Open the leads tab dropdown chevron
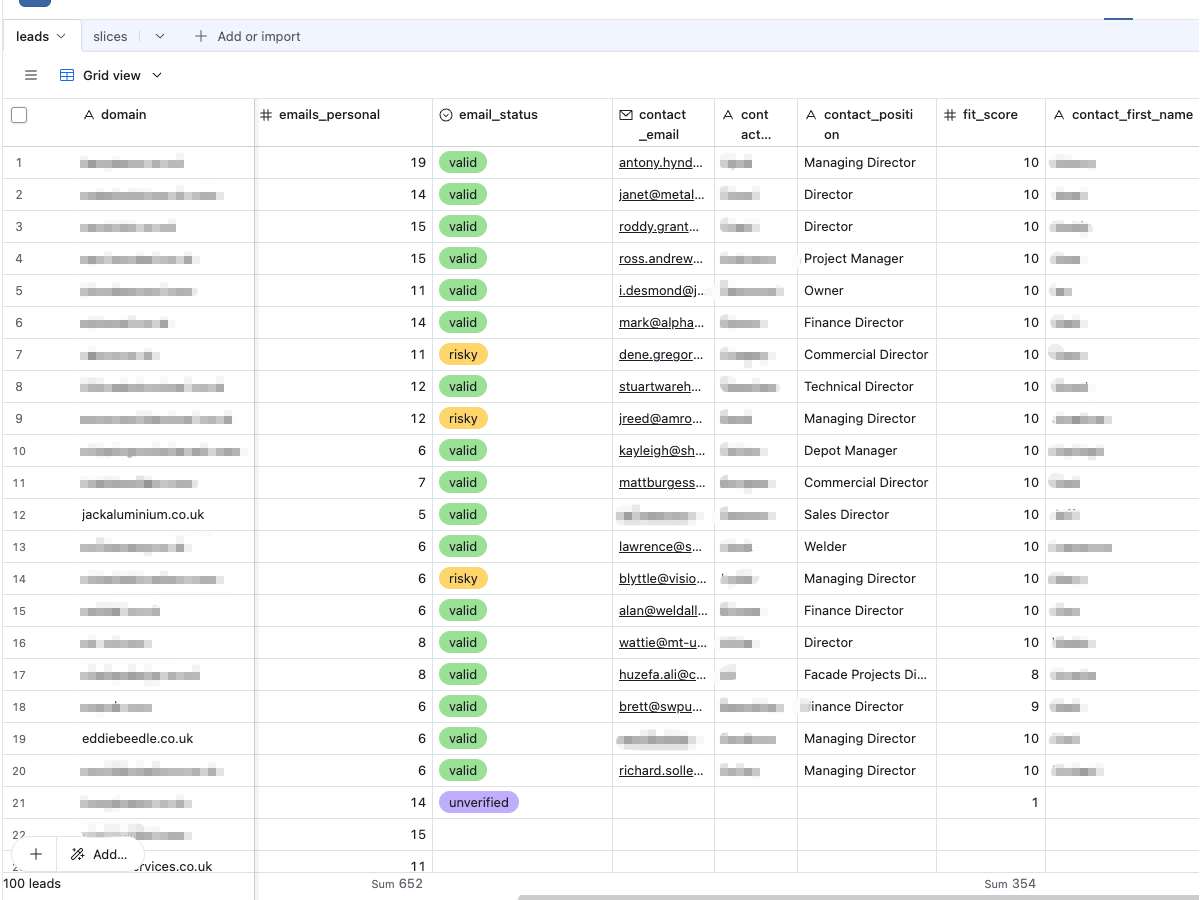The height and width of the screenshot is (900, 1200). click(x=61, y=36)
